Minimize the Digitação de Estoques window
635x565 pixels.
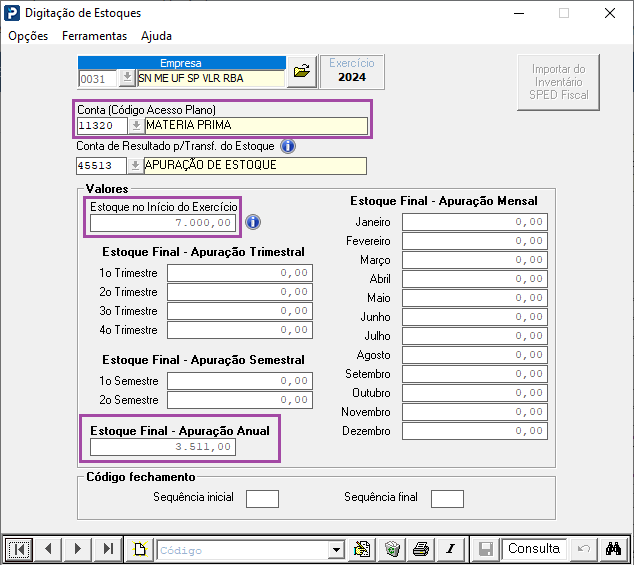click(519, 13)
